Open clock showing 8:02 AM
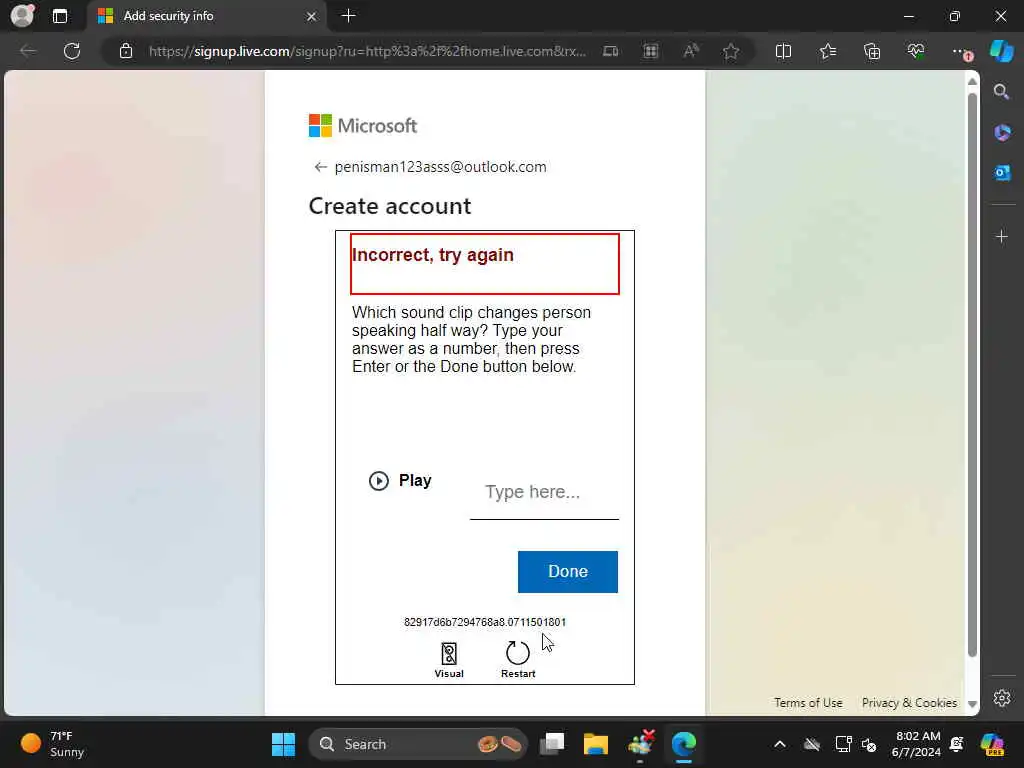 (x=917, y=744)
